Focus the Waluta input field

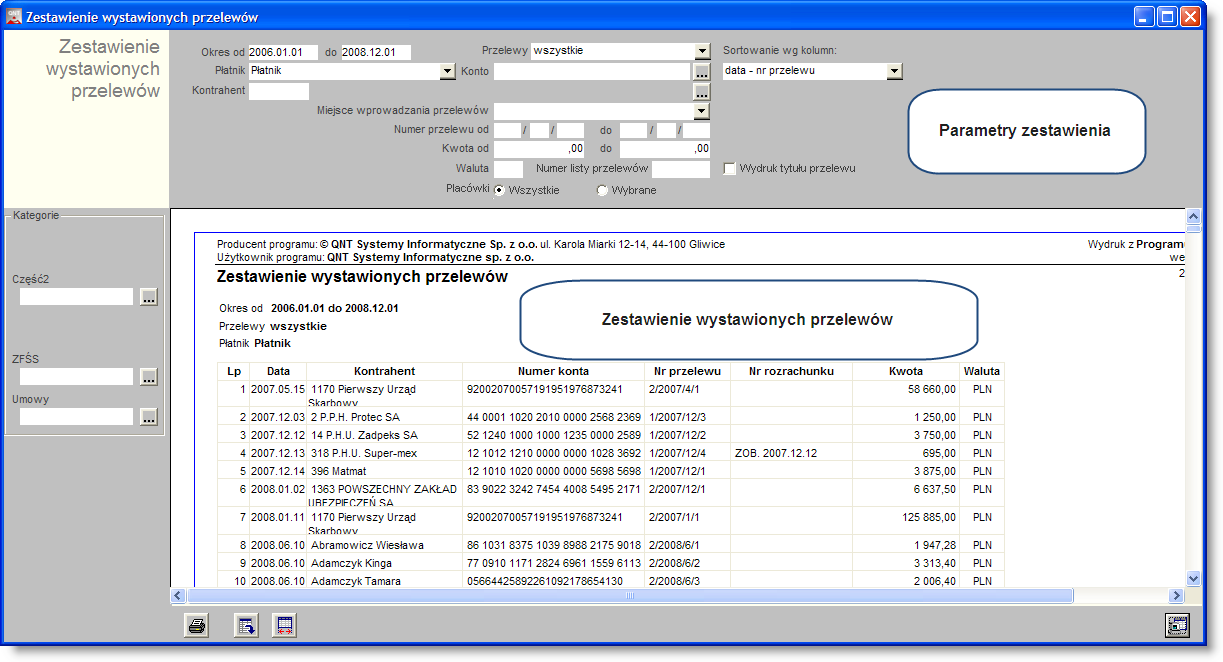(x=509, y=169)
